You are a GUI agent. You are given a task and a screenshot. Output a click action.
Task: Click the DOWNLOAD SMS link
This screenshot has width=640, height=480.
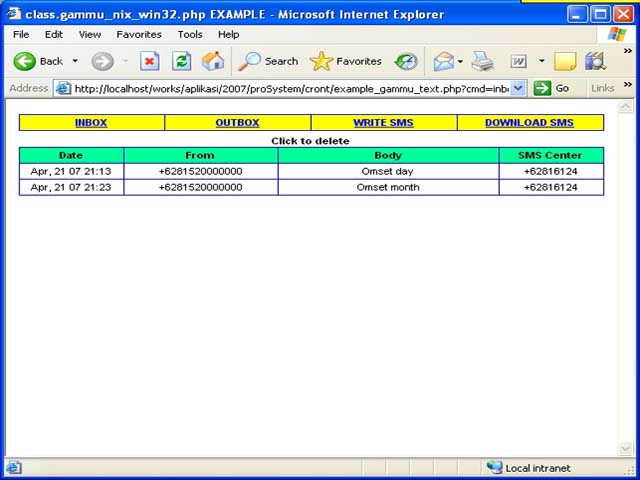tap(529, 123)
